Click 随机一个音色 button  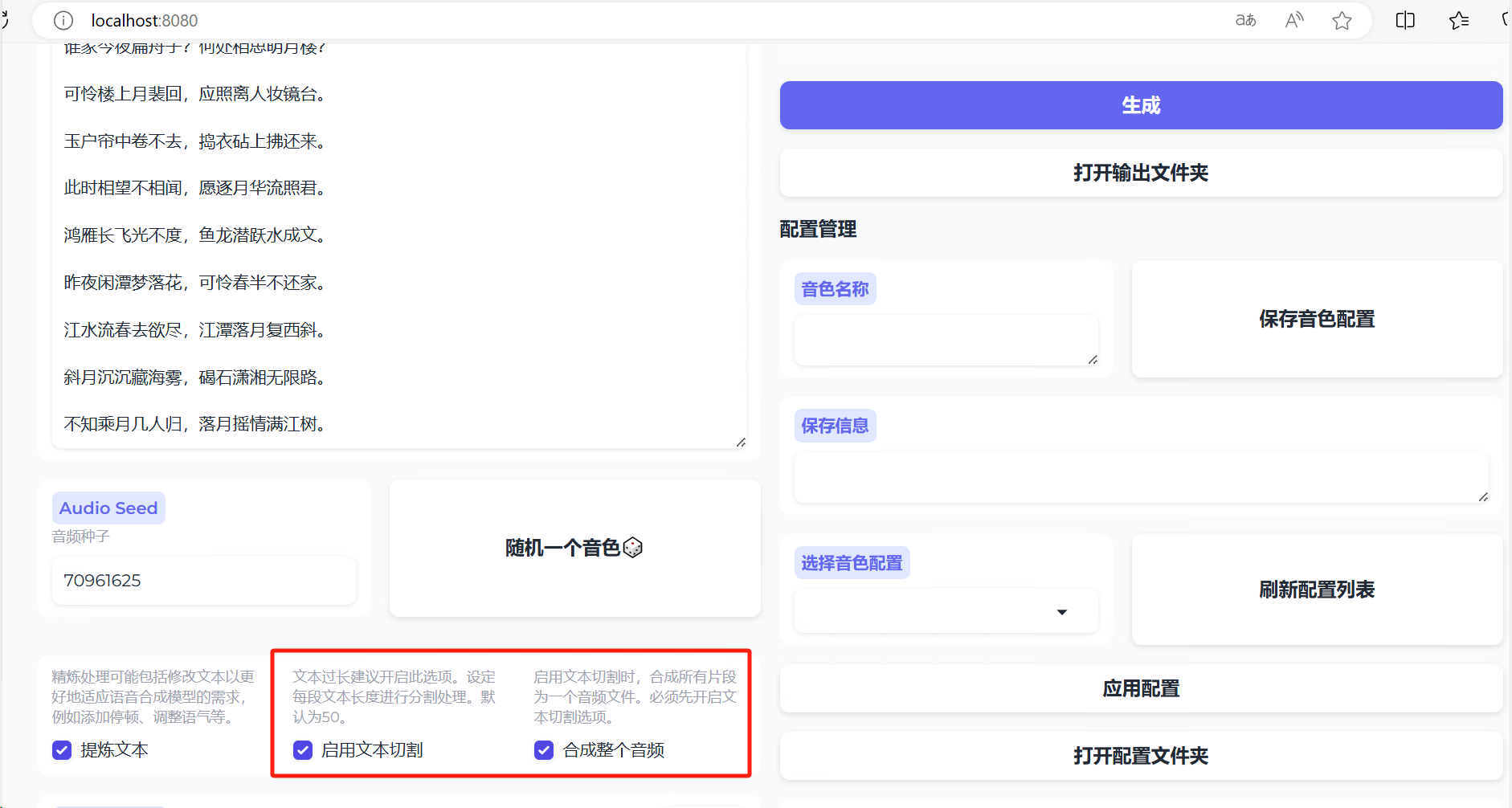point(574,548)
